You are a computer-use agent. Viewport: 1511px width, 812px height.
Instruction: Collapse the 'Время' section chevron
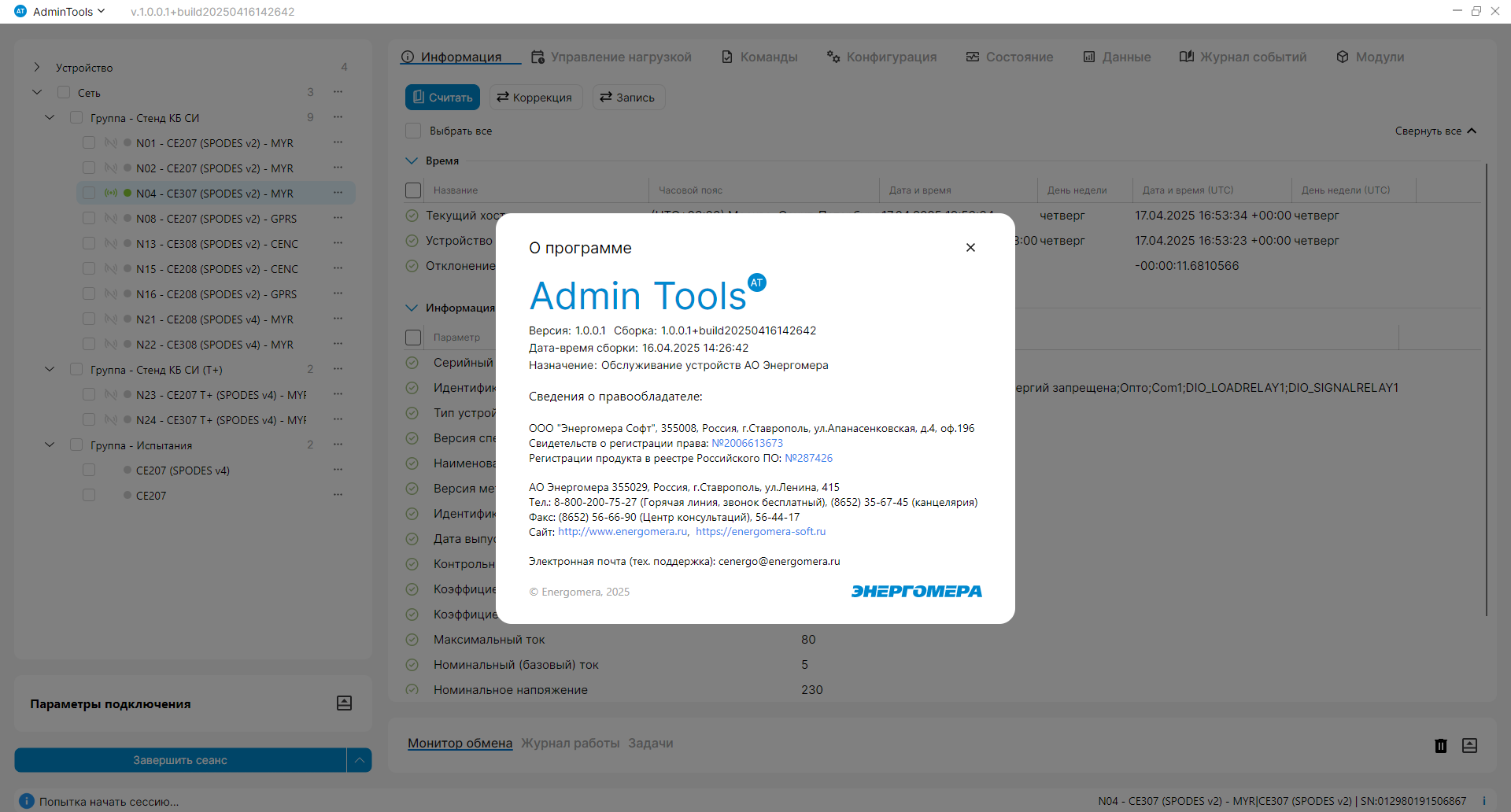coord(412,161)
